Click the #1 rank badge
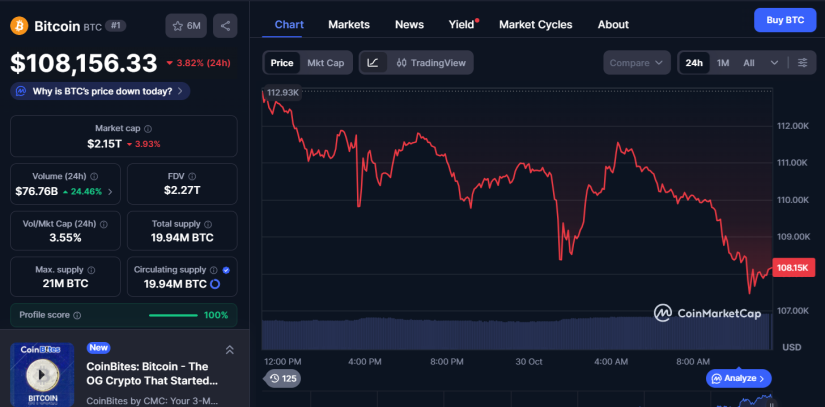 (x=115, y=25)
